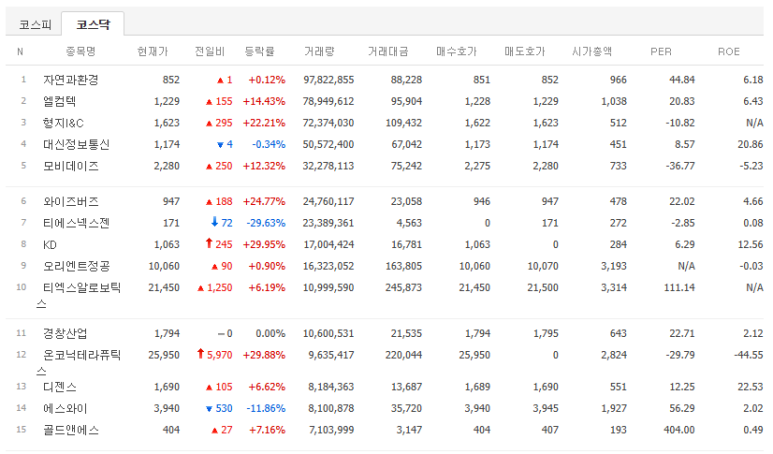Click 티엑스알로보틱스 PER value 111.14
This screenshot has width=773, height=454.
click(x=679, y=288)
